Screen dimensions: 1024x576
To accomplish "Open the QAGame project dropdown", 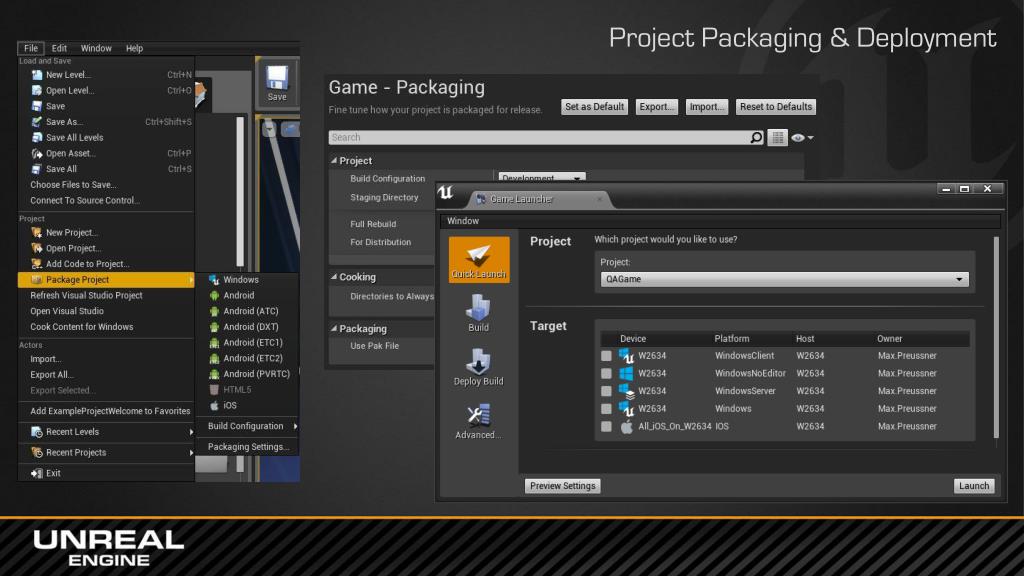I will (784, 279).
